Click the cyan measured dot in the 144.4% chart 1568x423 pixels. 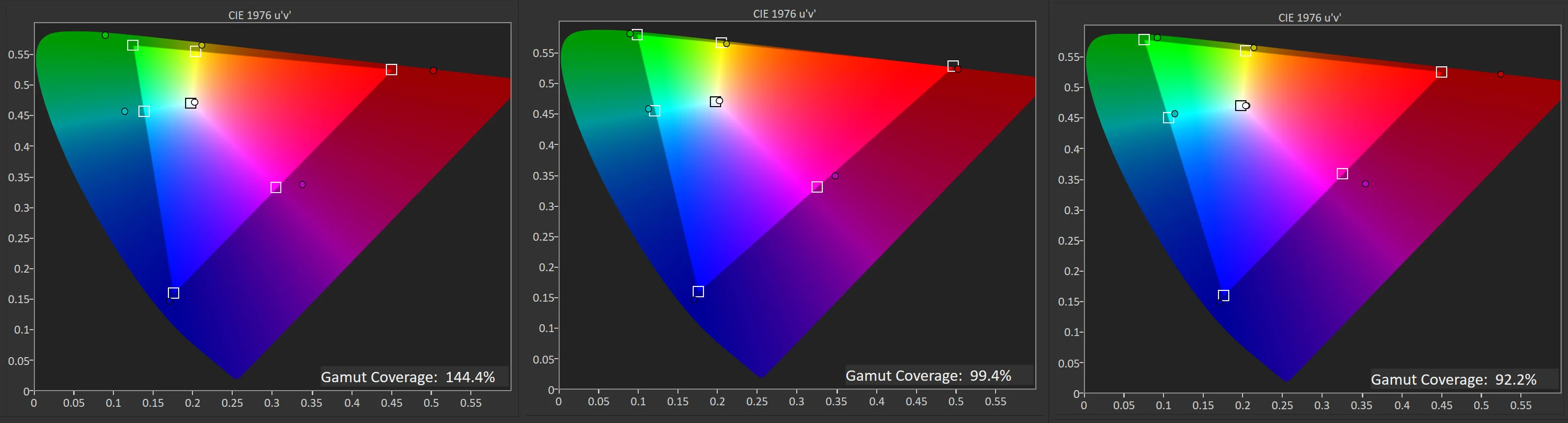pyautogui.click(x=125, y=112)
